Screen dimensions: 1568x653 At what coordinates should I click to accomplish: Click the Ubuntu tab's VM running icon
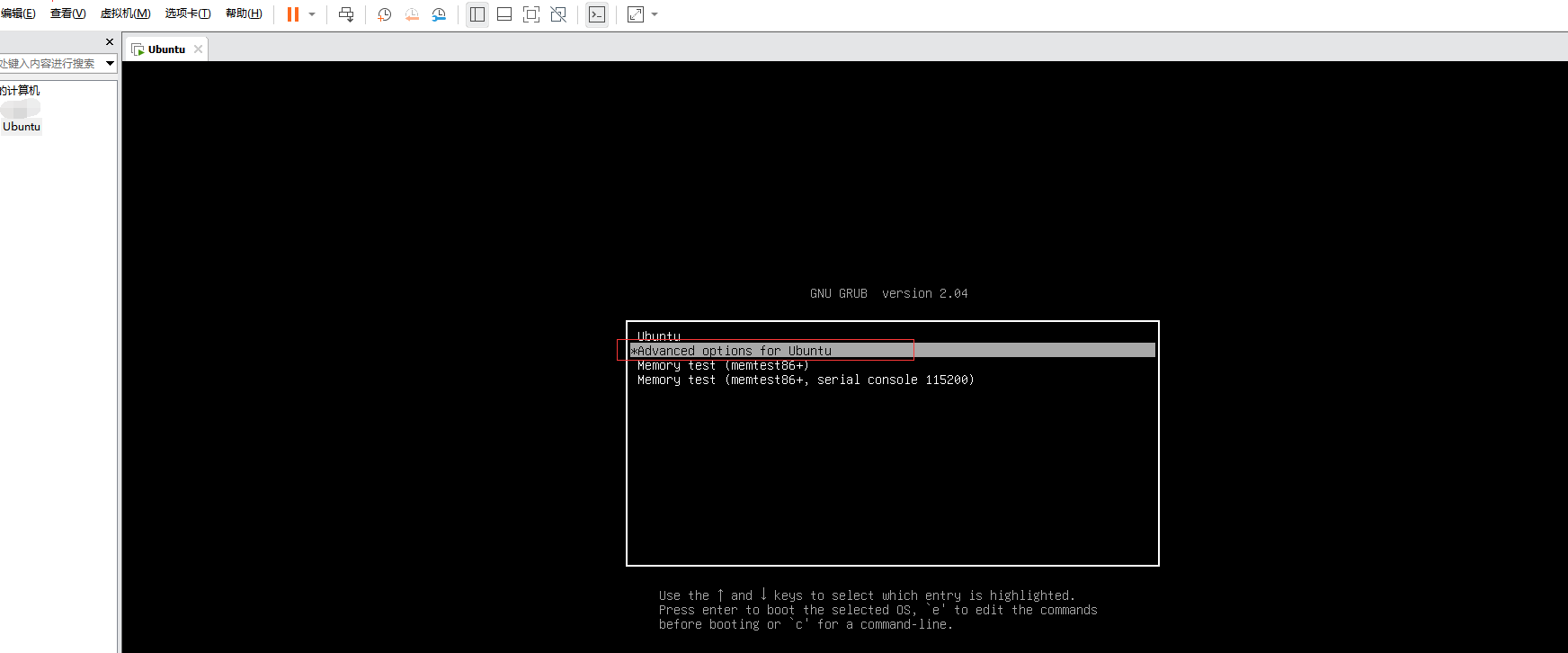coord(138,49)
